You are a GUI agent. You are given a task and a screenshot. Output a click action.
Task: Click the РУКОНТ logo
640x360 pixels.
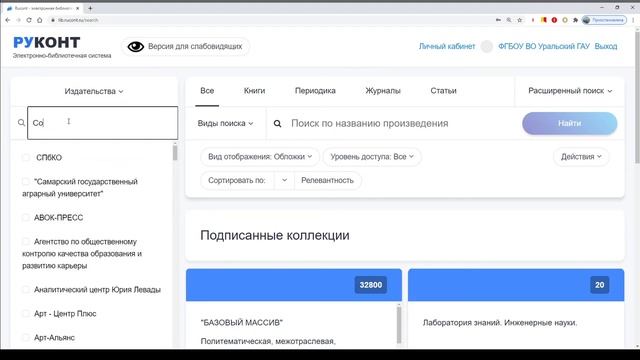click(x=47, y=42)
